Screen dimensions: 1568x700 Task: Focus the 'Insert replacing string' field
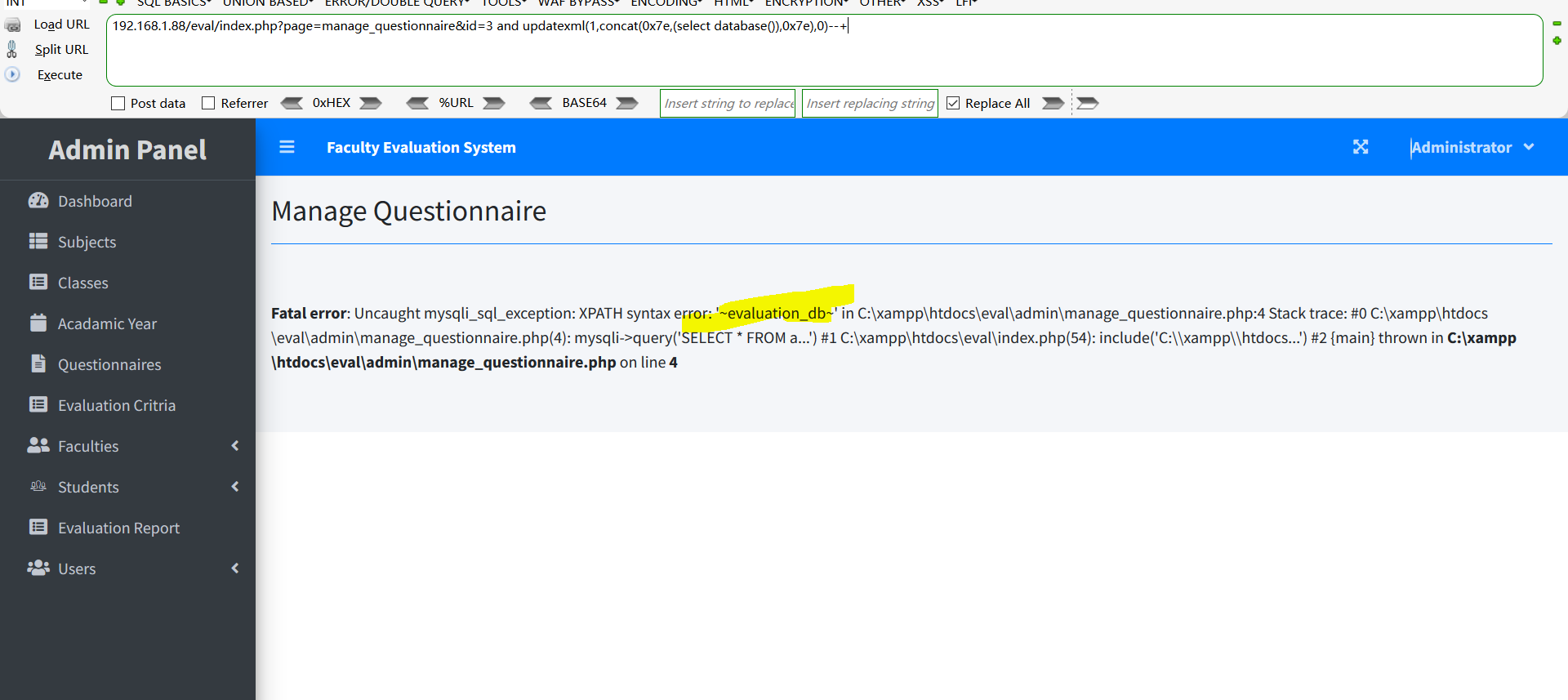coord(870,103)
